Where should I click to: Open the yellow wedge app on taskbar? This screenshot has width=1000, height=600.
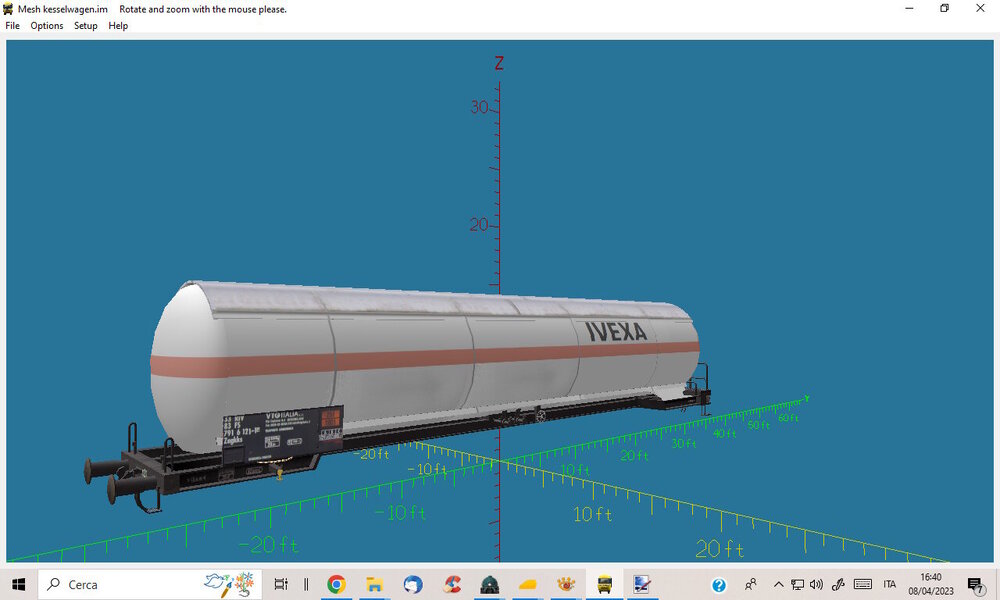click(x=527, y=584)
